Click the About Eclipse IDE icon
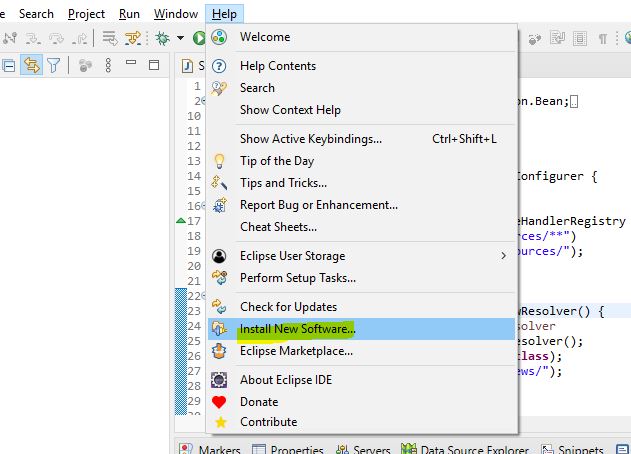 219,380
